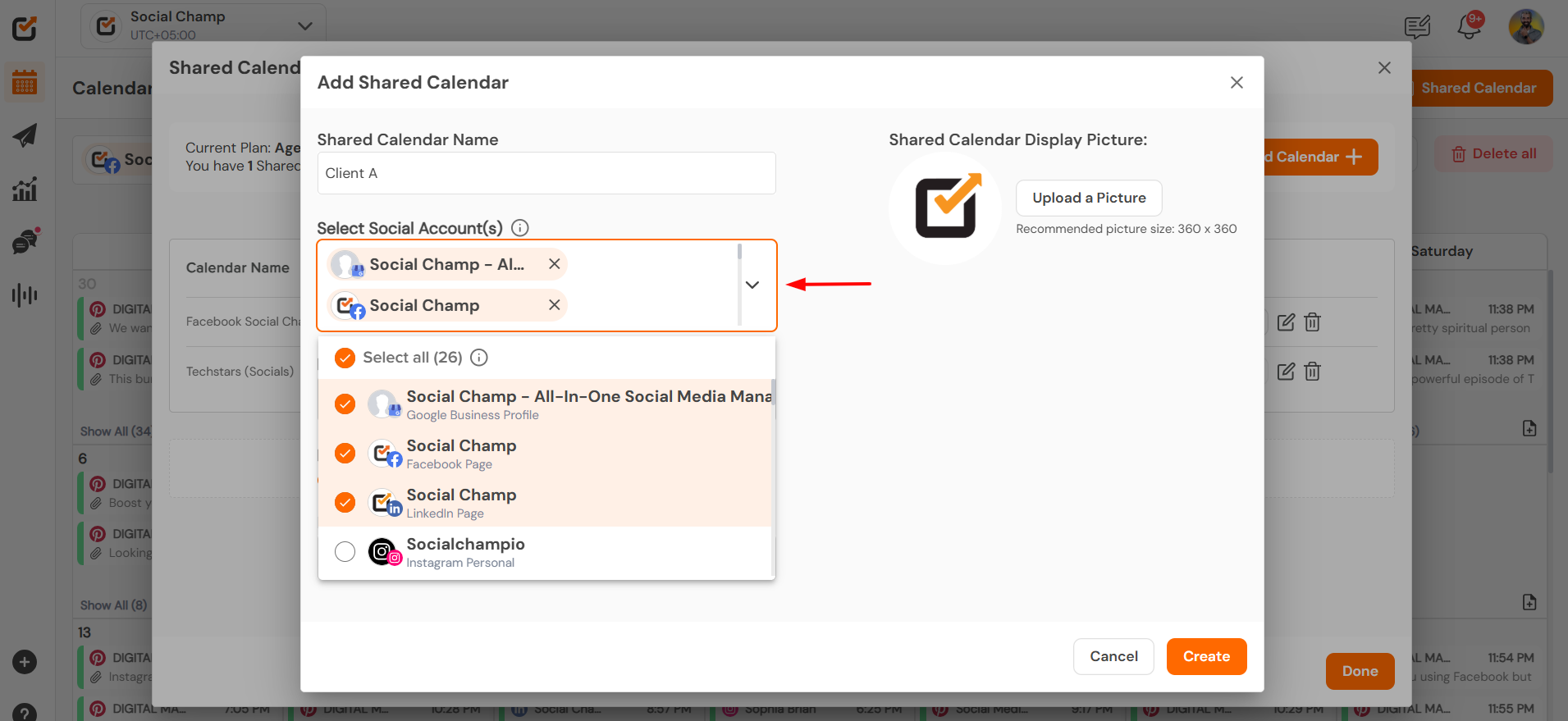
Task: Click Upload a Picture
Action: (x=1089, y=198)
